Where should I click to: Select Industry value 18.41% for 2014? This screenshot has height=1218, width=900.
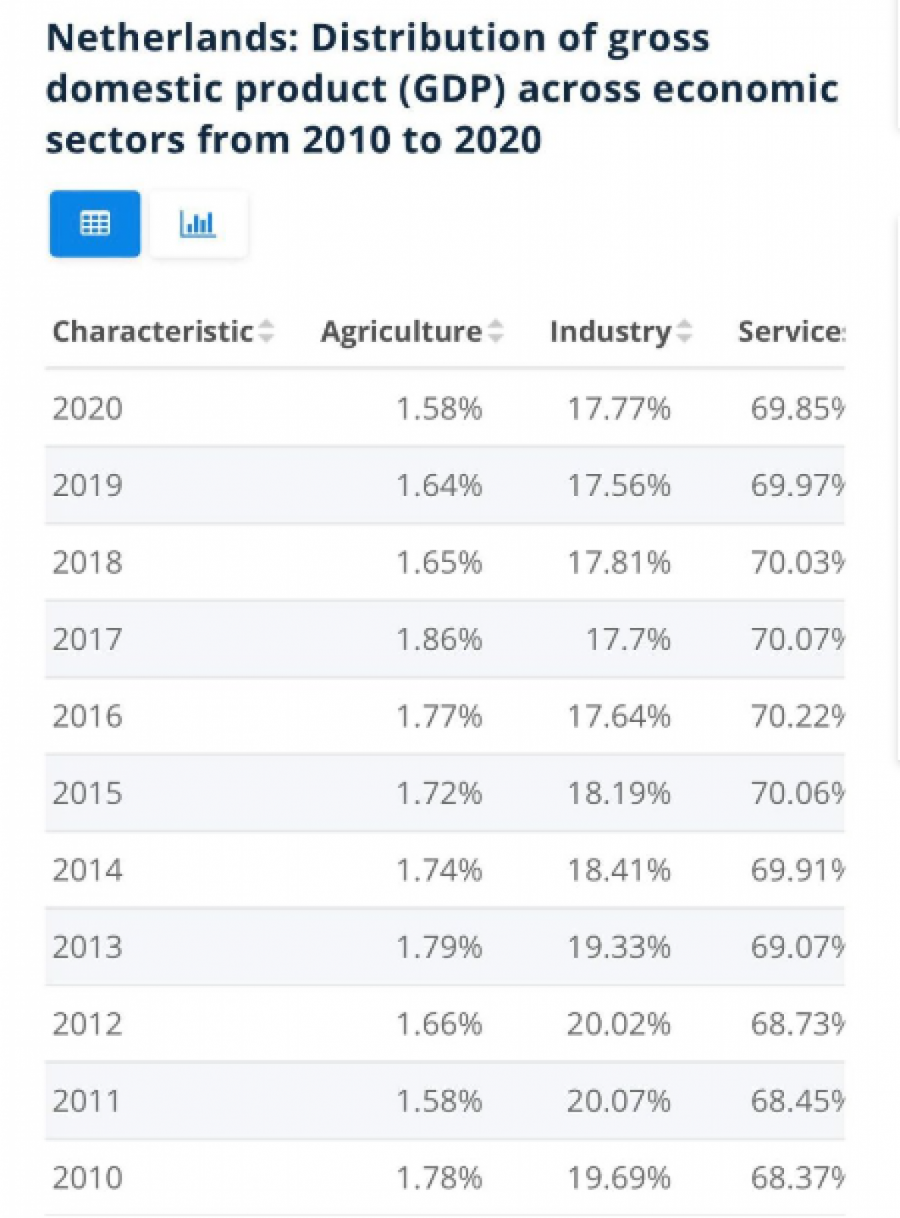(x=619, y=870)
